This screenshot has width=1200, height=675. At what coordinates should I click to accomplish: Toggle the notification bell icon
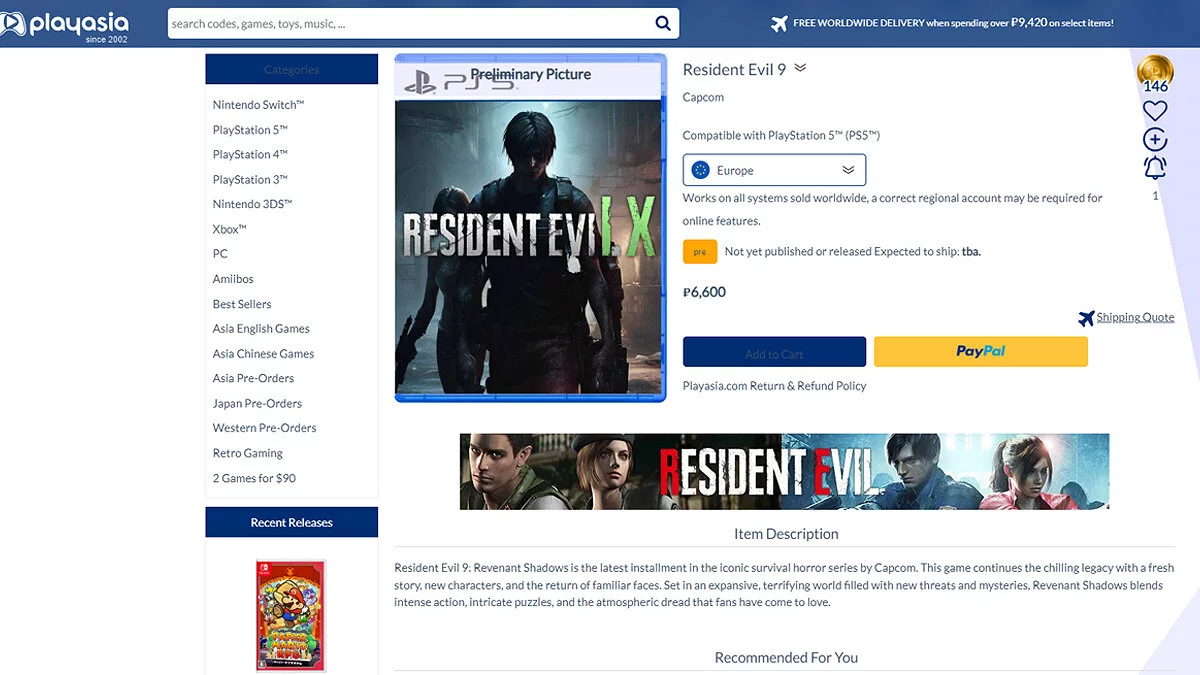pos(1155,167)
